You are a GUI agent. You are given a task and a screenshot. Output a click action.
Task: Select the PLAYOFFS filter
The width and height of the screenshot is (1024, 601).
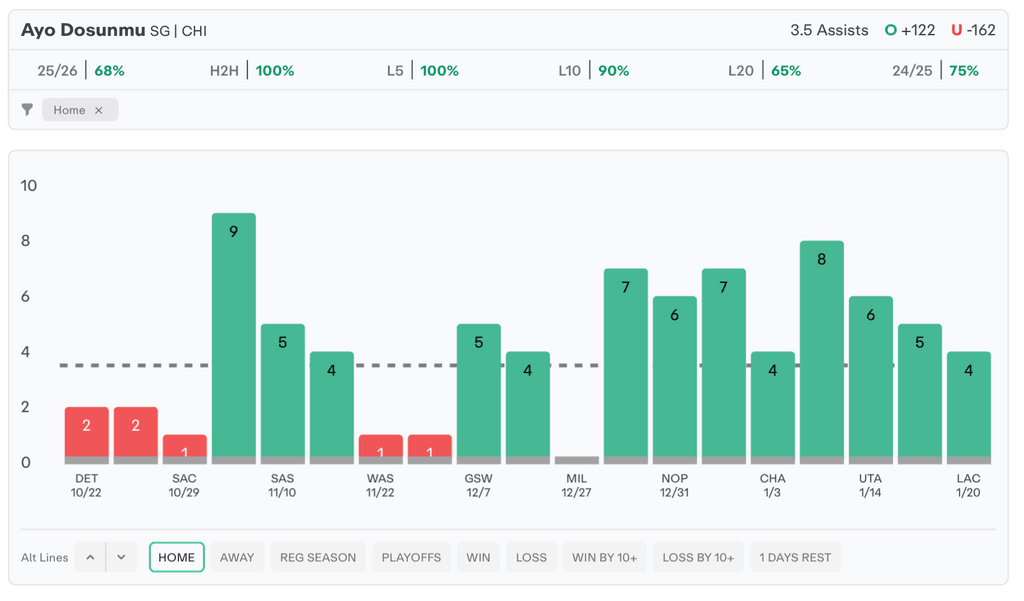[x=411, y=557]
